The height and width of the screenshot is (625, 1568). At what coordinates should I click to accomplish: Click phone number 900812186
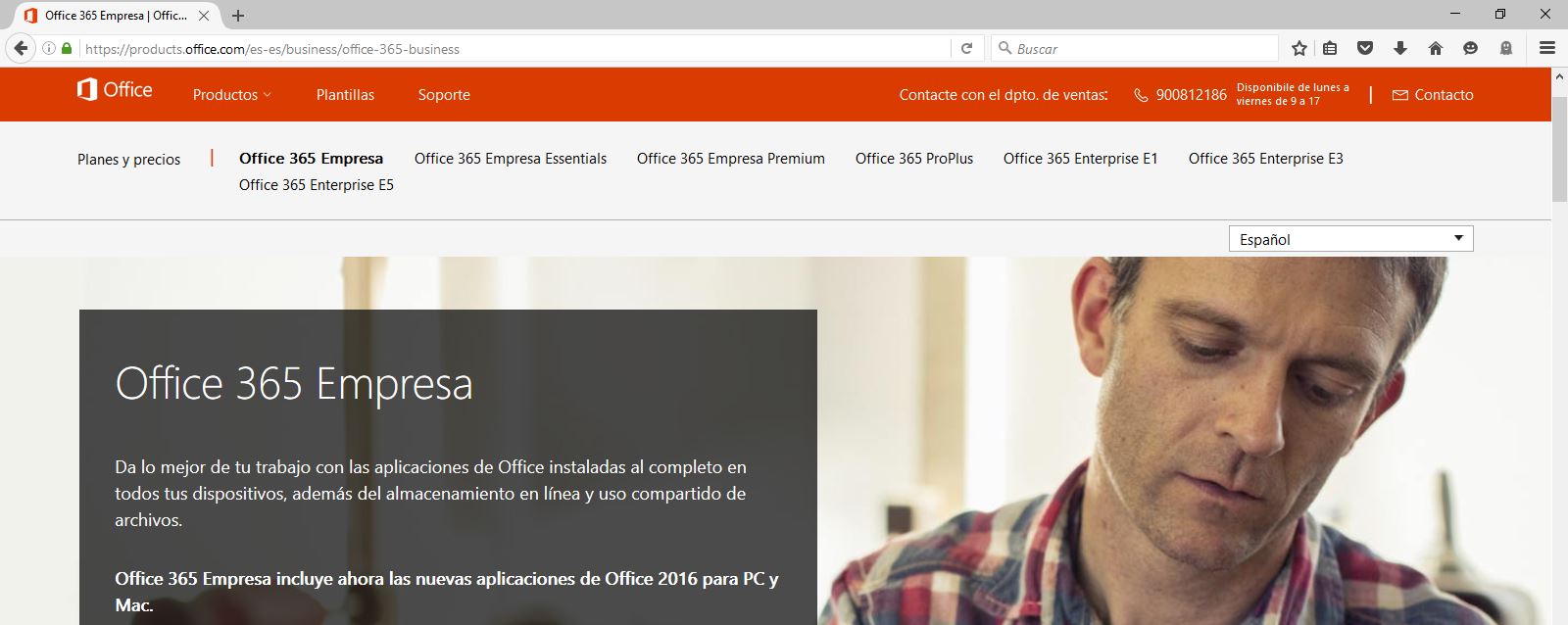coord(1191,95)
